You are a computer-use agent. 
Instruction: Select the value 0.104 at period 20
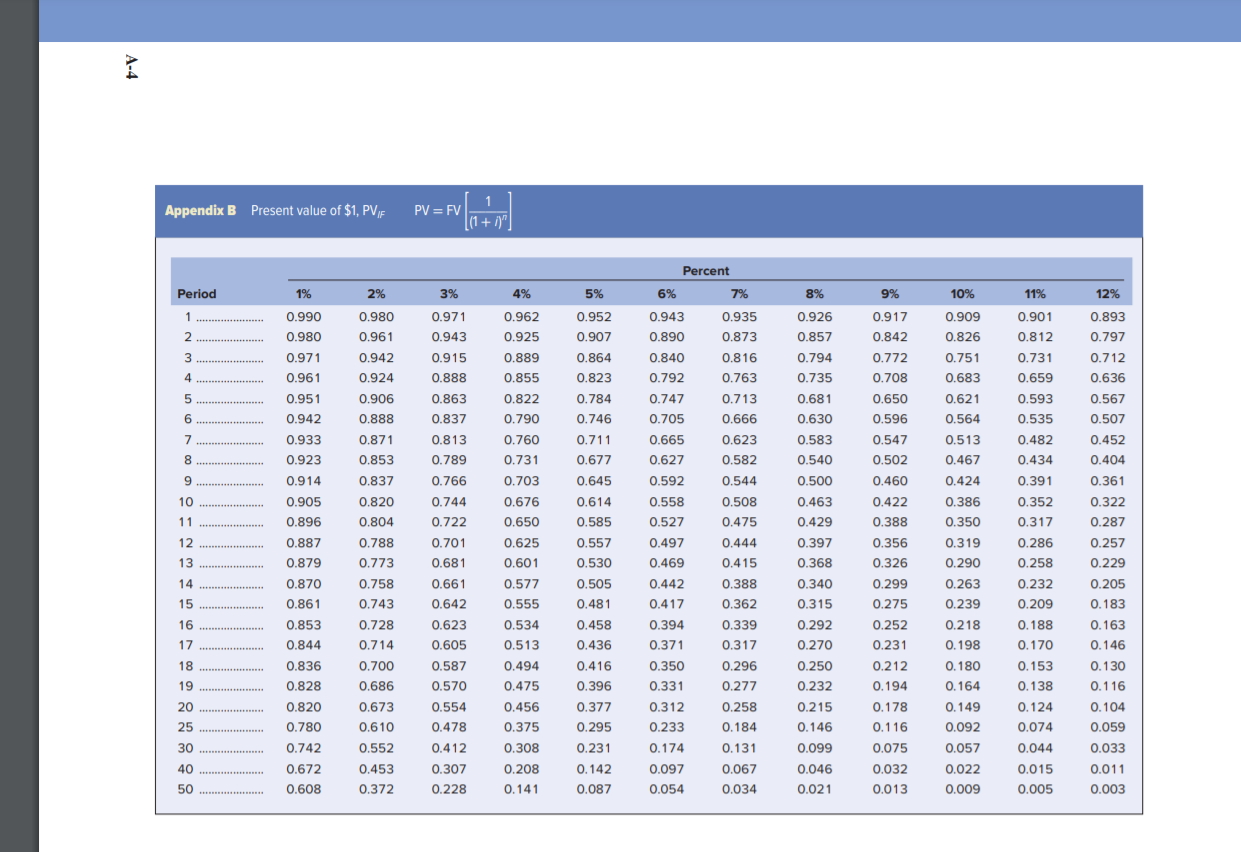pos(1108,706)
